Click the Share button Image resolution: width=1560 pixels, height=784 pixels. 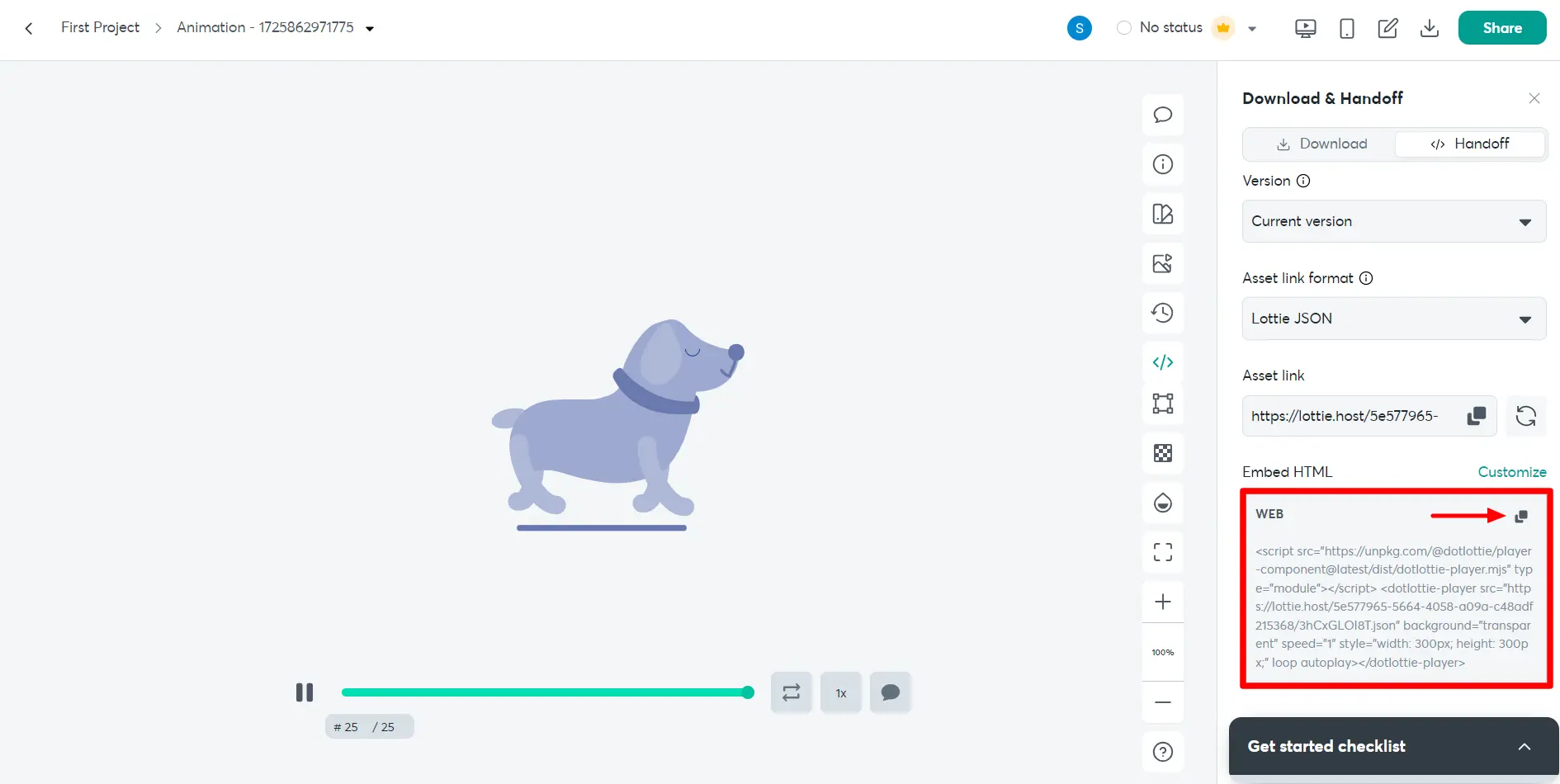1502,28
